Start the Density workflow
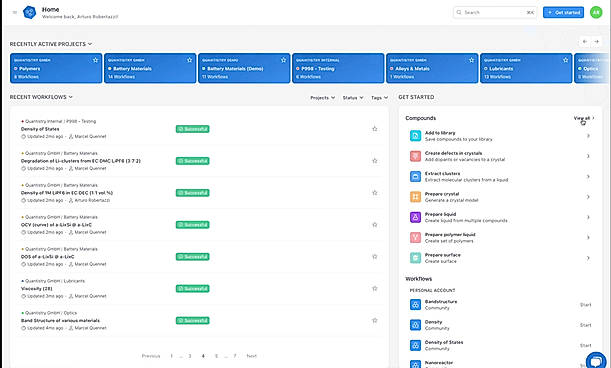 pos(585,325)
